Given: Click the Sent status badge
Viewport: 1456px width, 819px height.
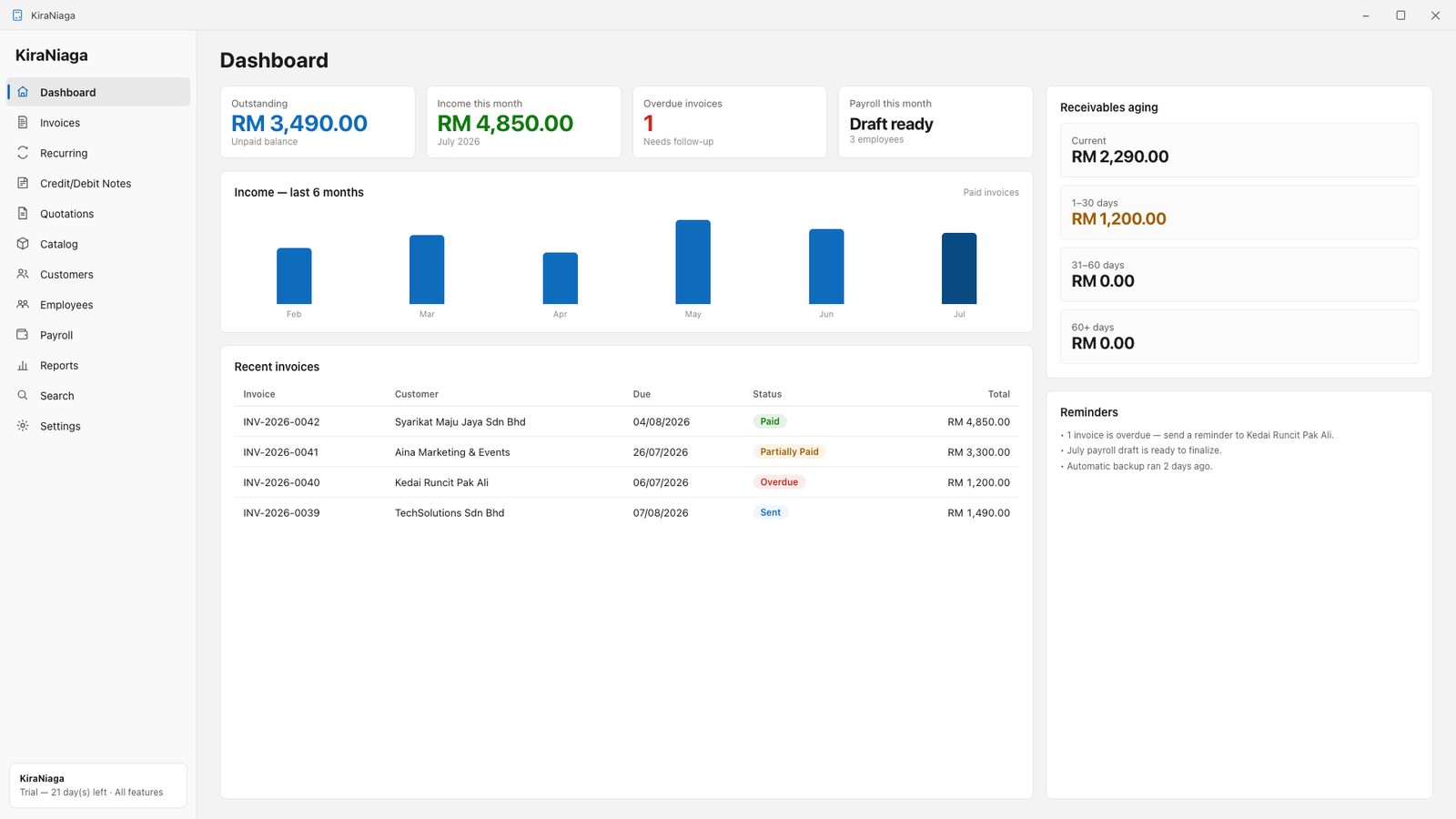Looking at the screenshot, I should coord(770,512).
